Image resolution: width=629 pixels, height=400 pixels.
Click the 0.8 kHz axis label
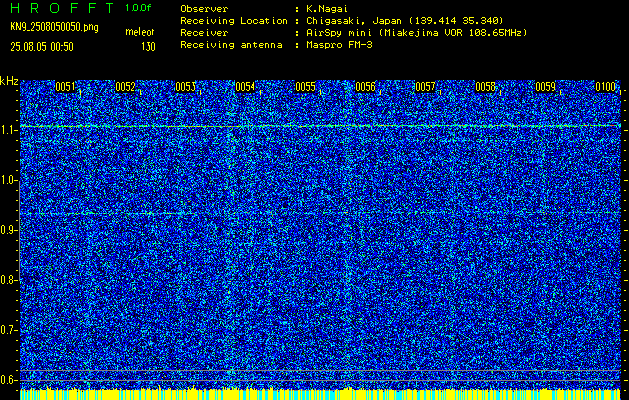point(8,280)
